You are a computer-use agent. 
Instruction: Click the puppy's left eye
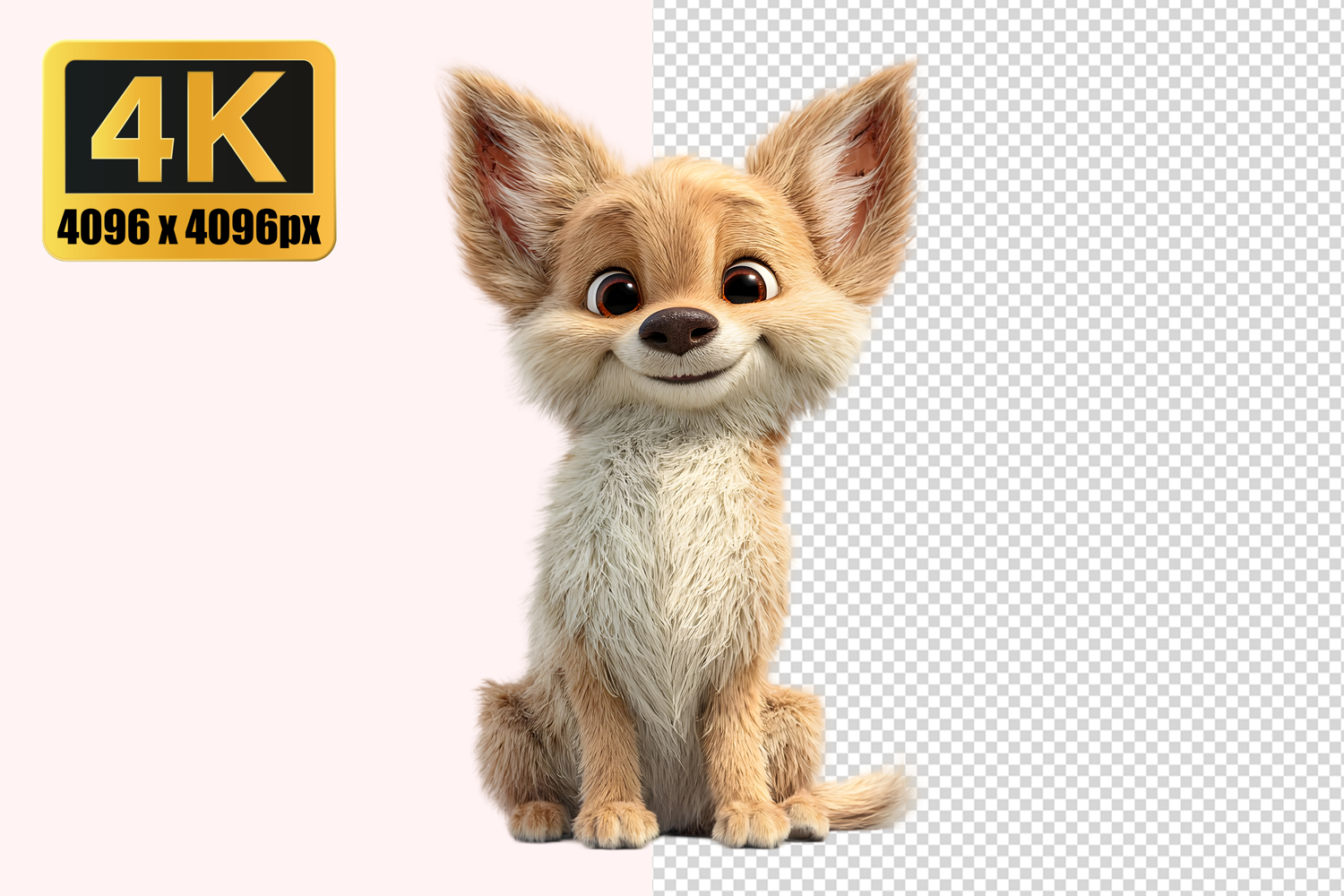coord(614,292)
